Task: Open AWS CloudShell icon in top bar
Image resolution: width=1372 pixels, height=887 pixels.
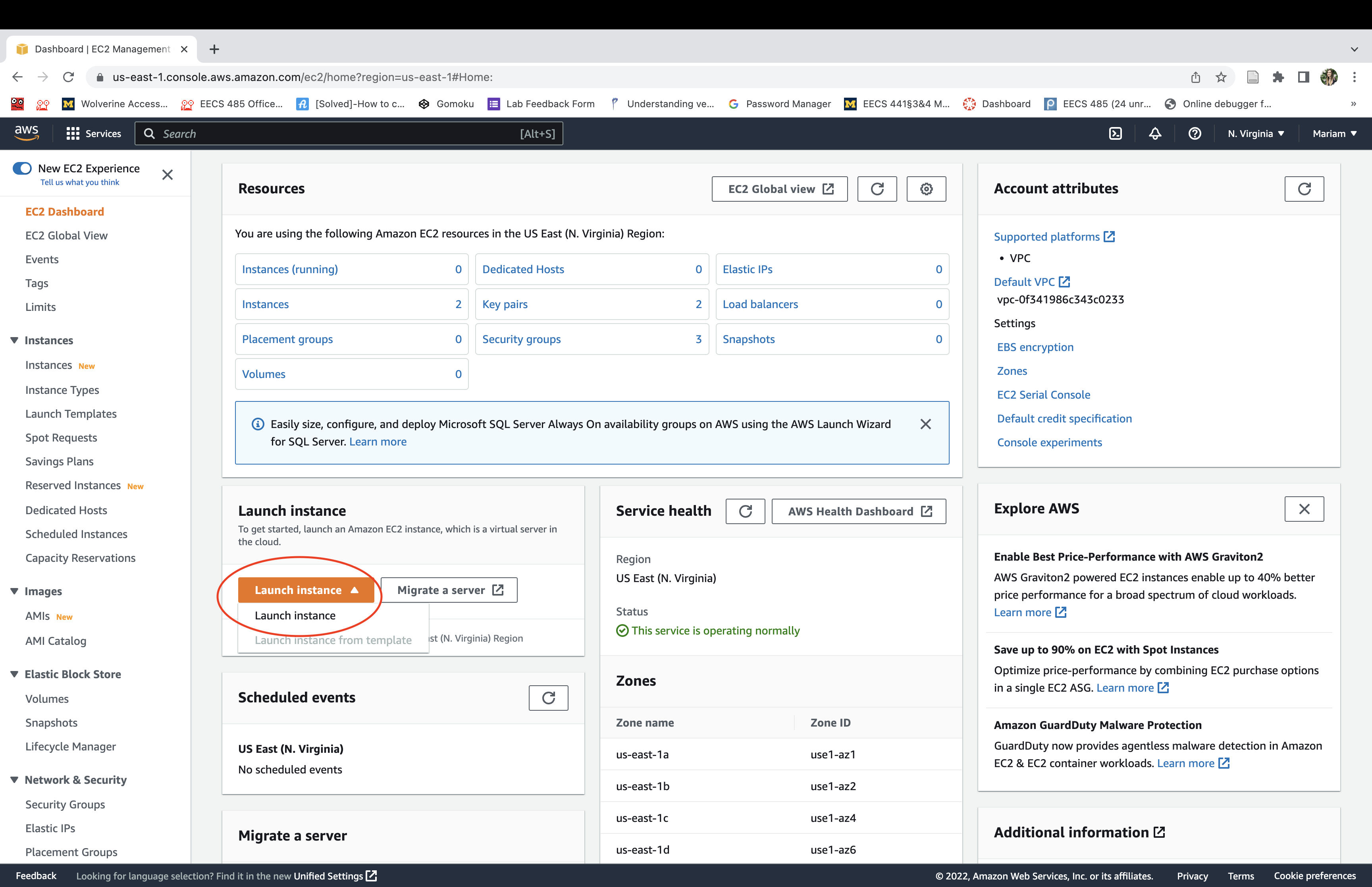Action: pyautogui.click(x=1115, y=134)
